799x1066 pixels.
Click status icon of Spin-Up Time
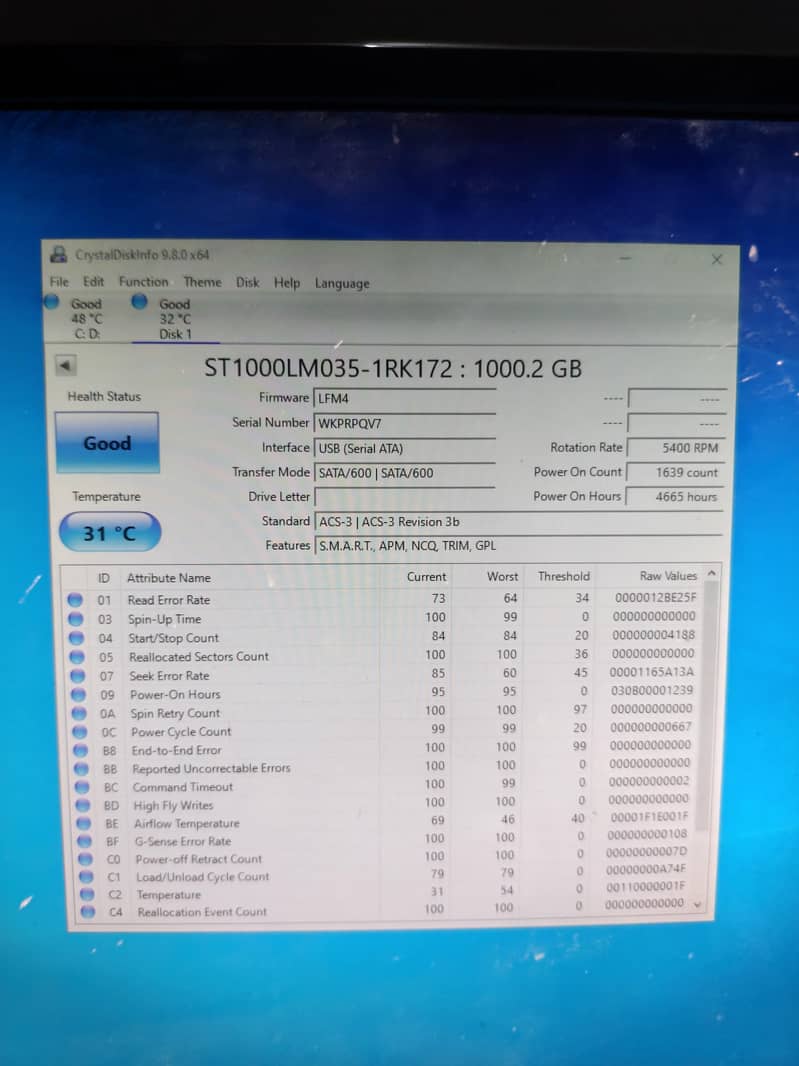coord(75,619)
